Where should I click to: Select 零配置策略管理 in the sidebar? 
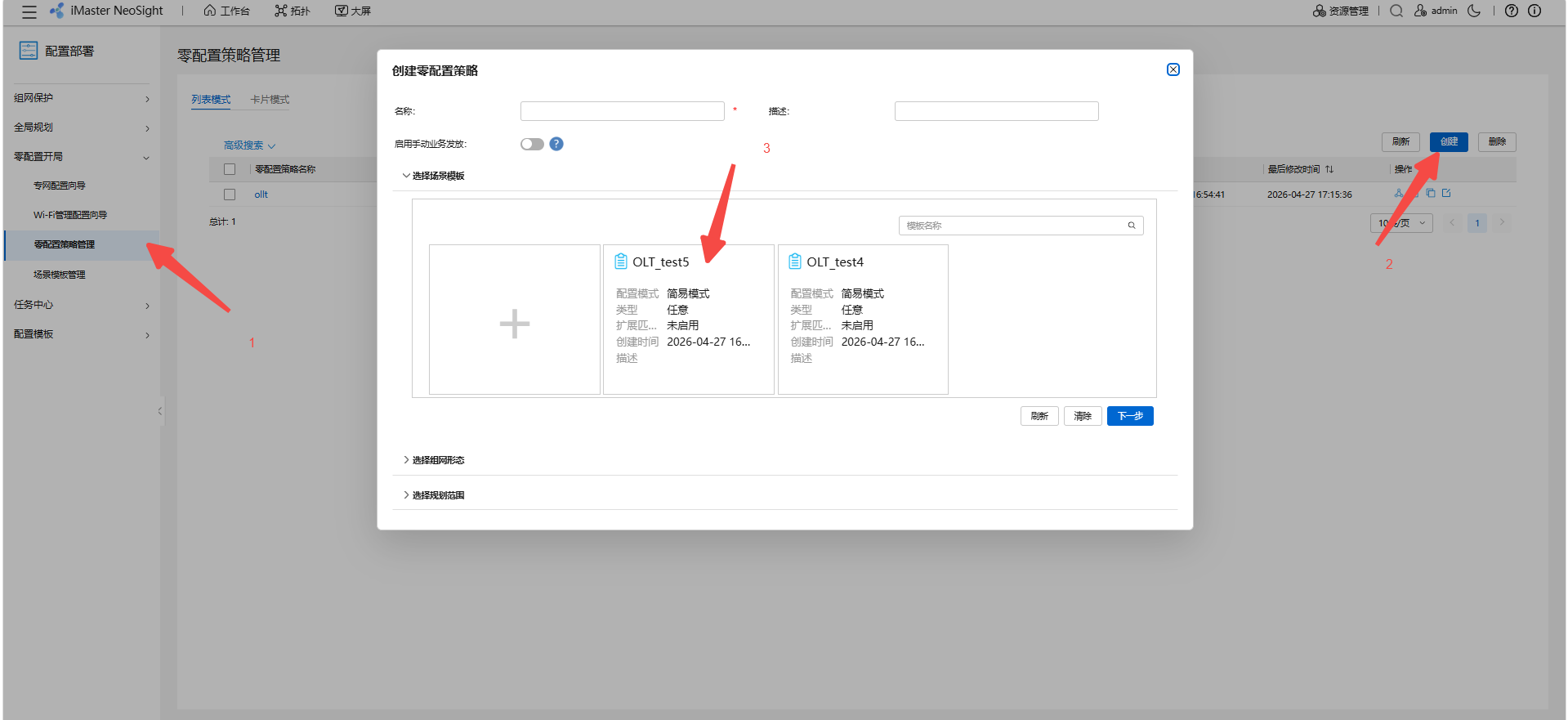pyautogui.click(x=82, y=244)
